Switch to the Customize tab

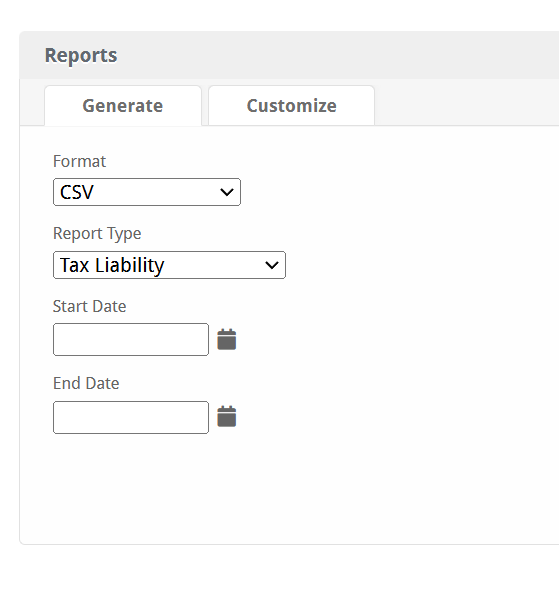(x=292, y=106)
